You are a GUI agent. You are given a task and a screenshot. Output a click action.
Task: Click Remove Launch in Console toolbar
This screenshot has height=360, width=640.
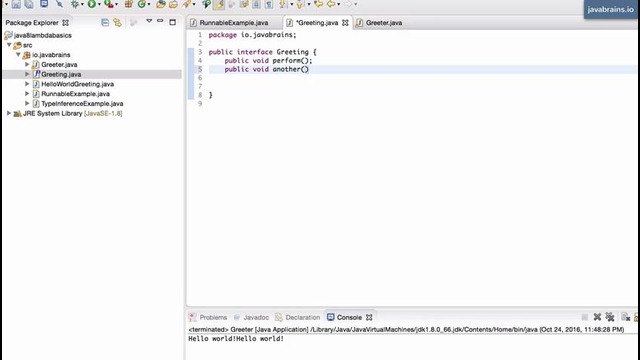pos(597,317)
